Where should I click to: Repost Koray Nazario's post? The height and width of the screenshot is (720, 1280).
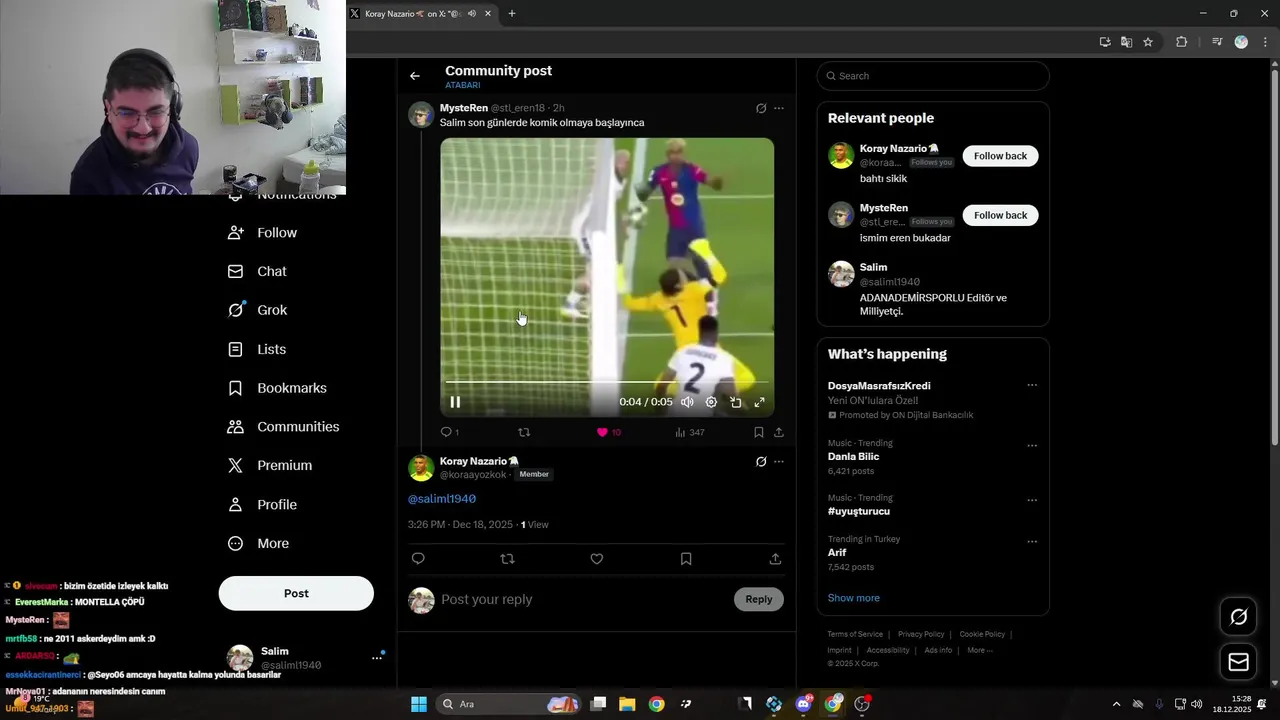[507, 559]
